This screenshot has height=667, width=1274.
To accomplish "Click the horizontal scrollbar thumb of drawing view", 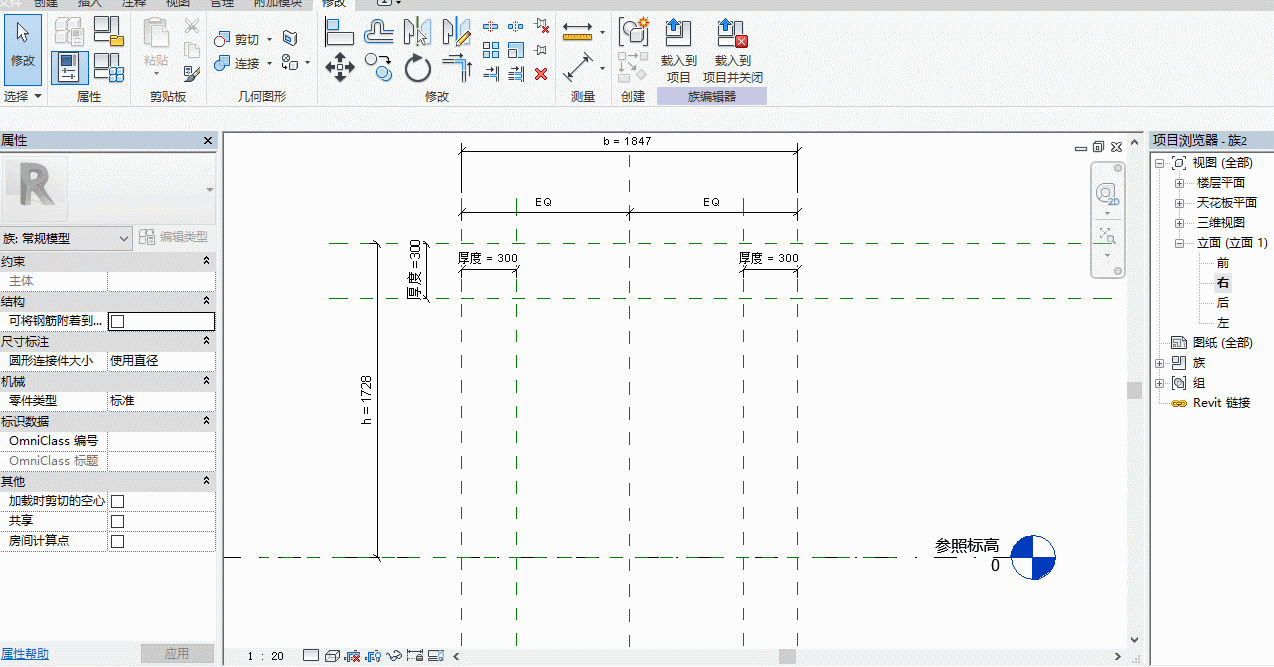I will click(788, 656).
